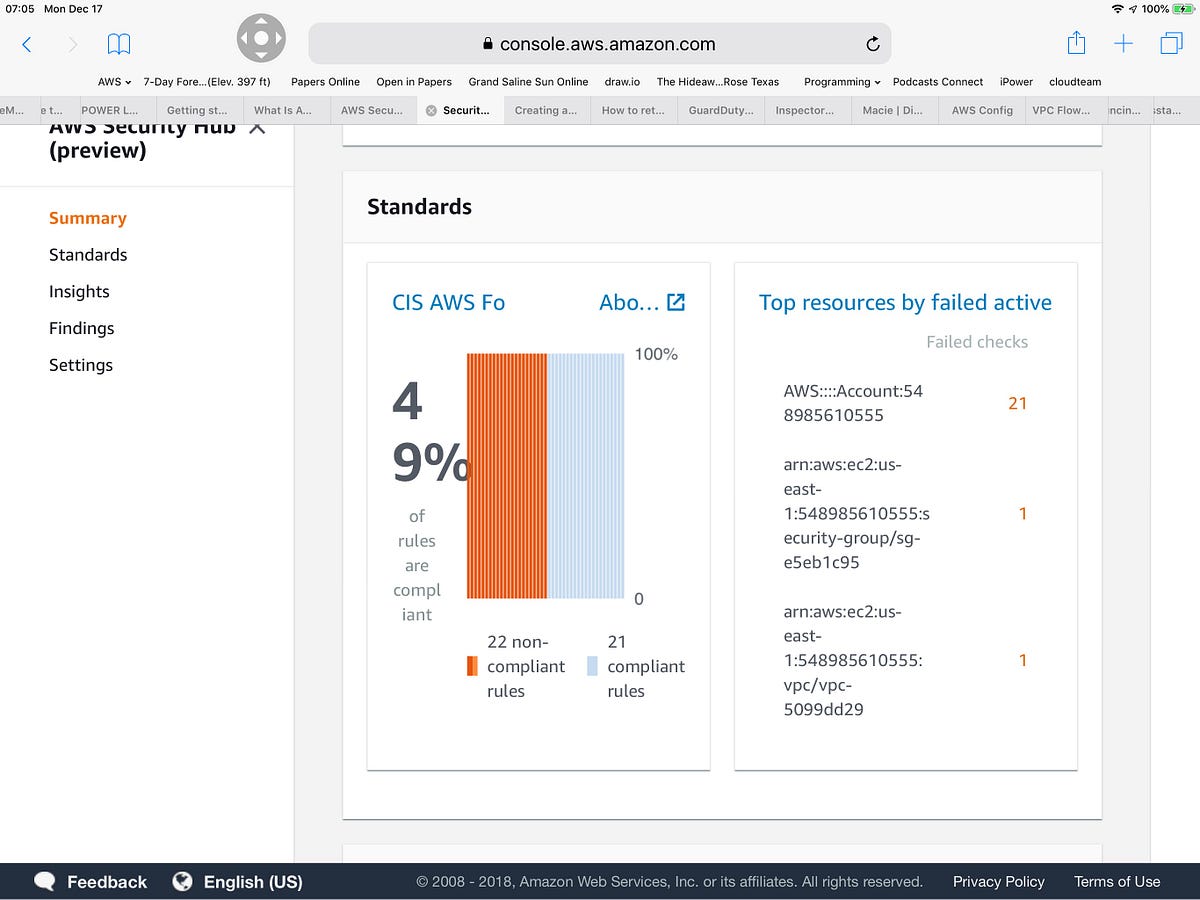Open the Privacy Policy link
The image size is (1200, 900).
[x=998, y=882]
